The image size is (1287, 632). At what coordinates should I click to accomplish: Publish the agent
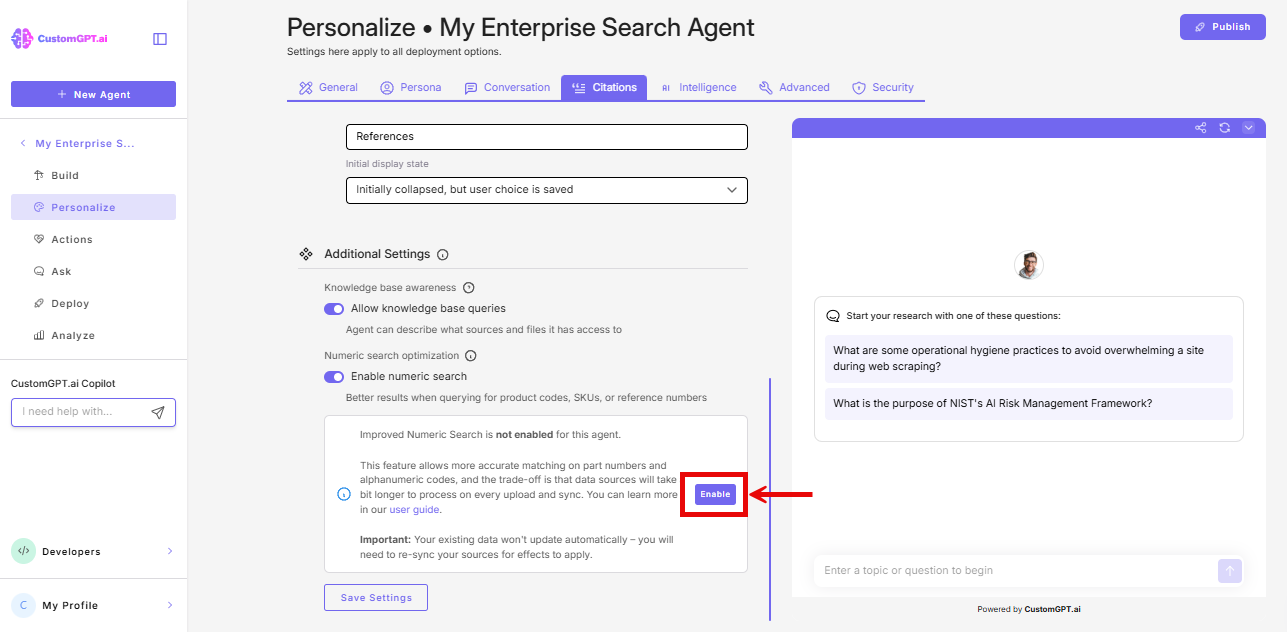pyautogui.click(x=1222, y=26)
